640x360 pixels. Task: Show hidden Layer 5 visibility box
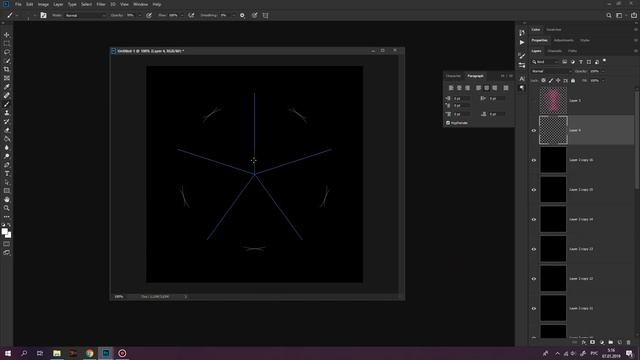(533, 100)
